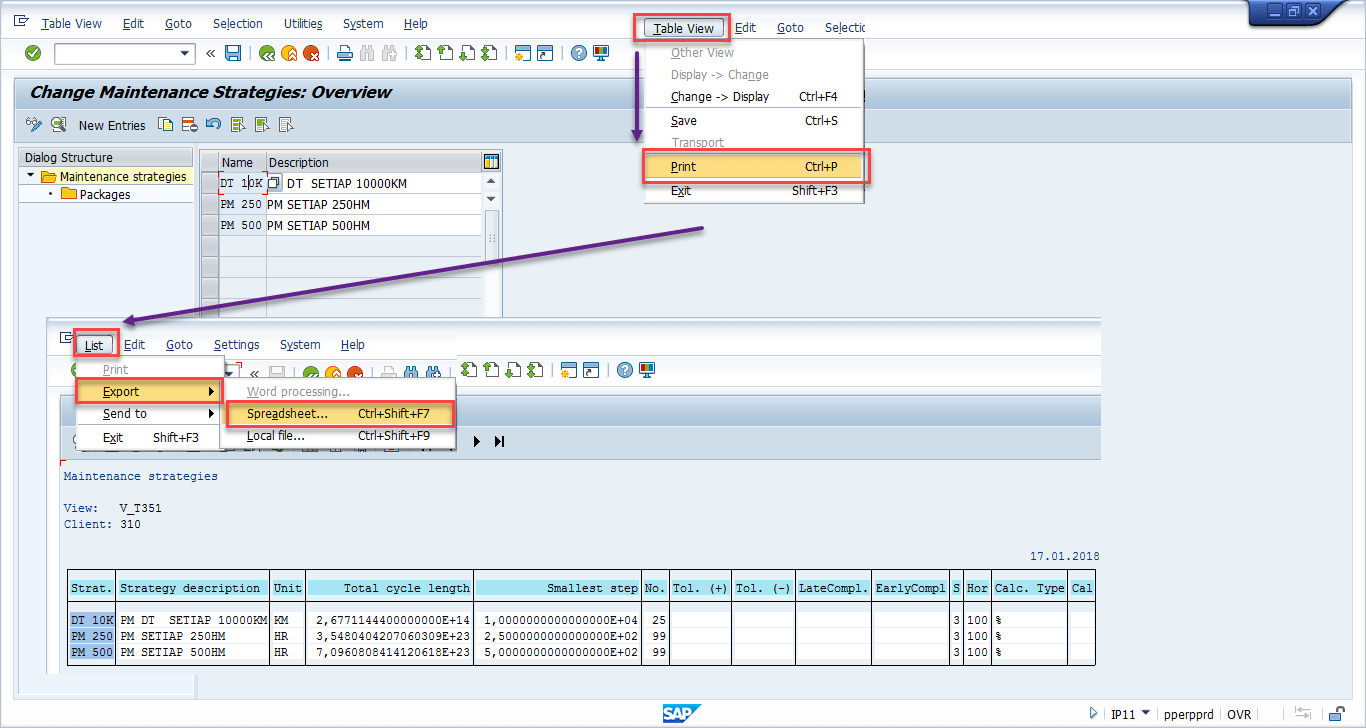
Task: Click the Delete entry icon in application toolbar
Action: coord(189,125)
